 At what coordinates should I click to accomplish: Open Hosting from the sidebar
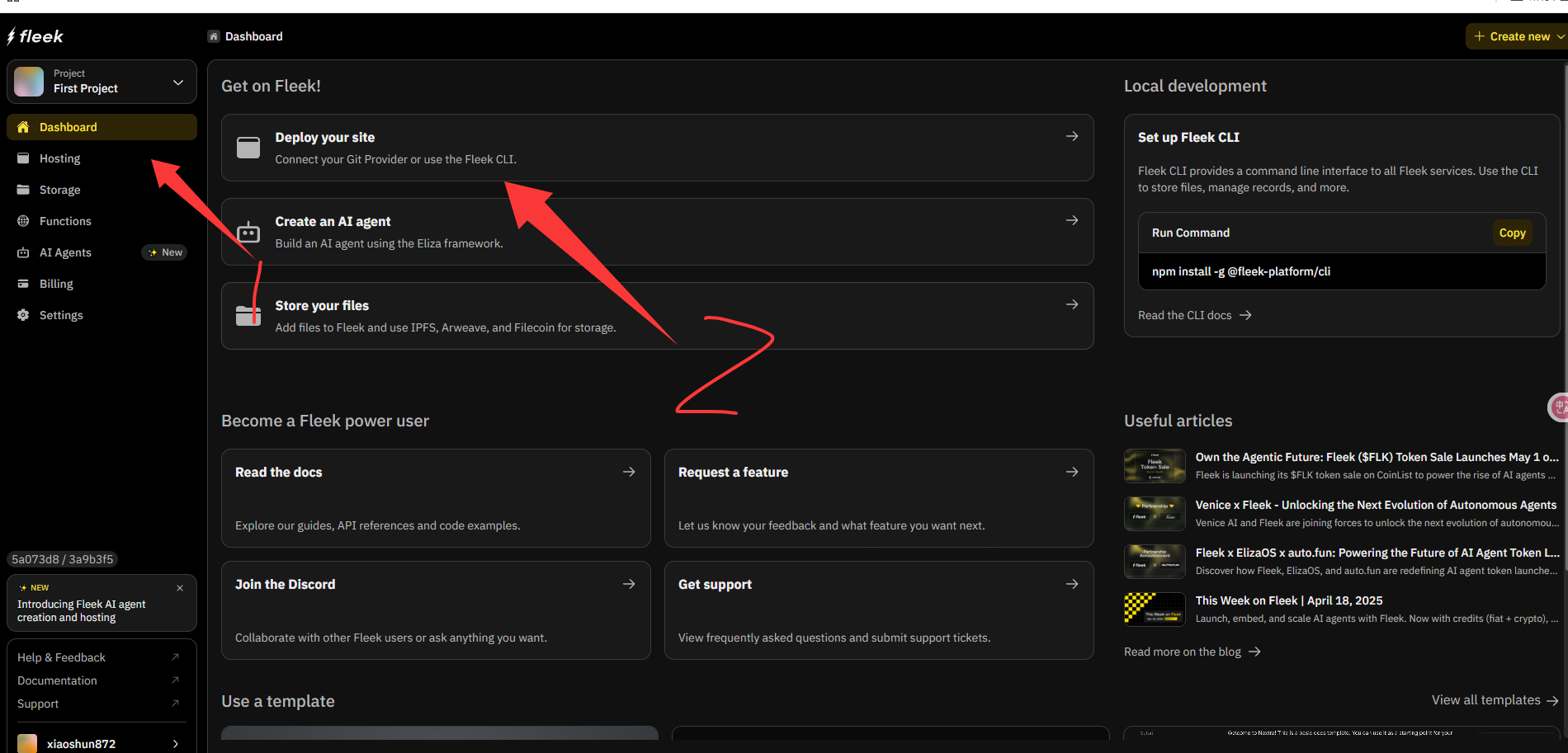point(59,158)
